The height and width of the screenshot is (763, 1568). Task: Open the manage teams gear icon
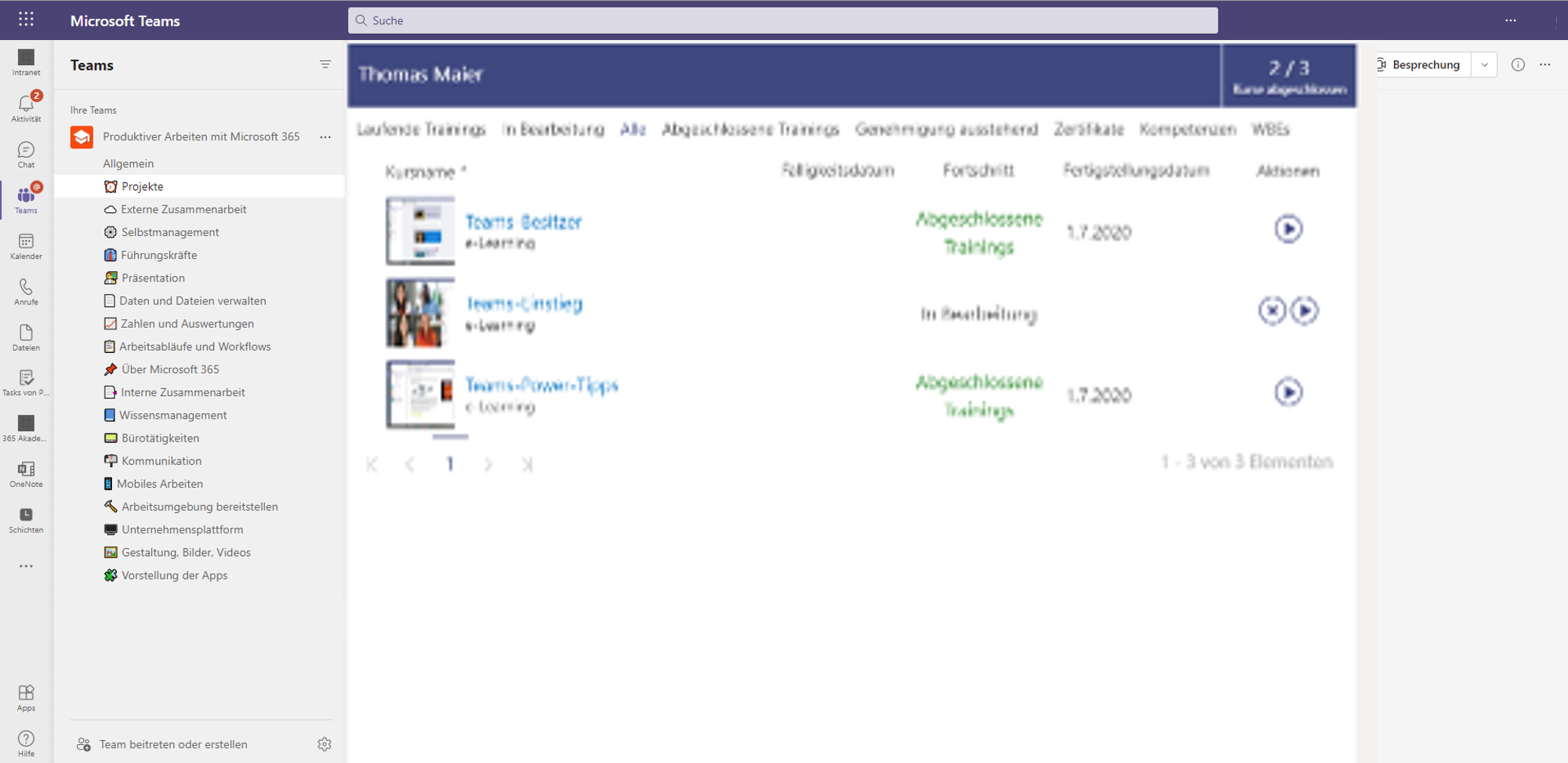[x=325, y=744]
